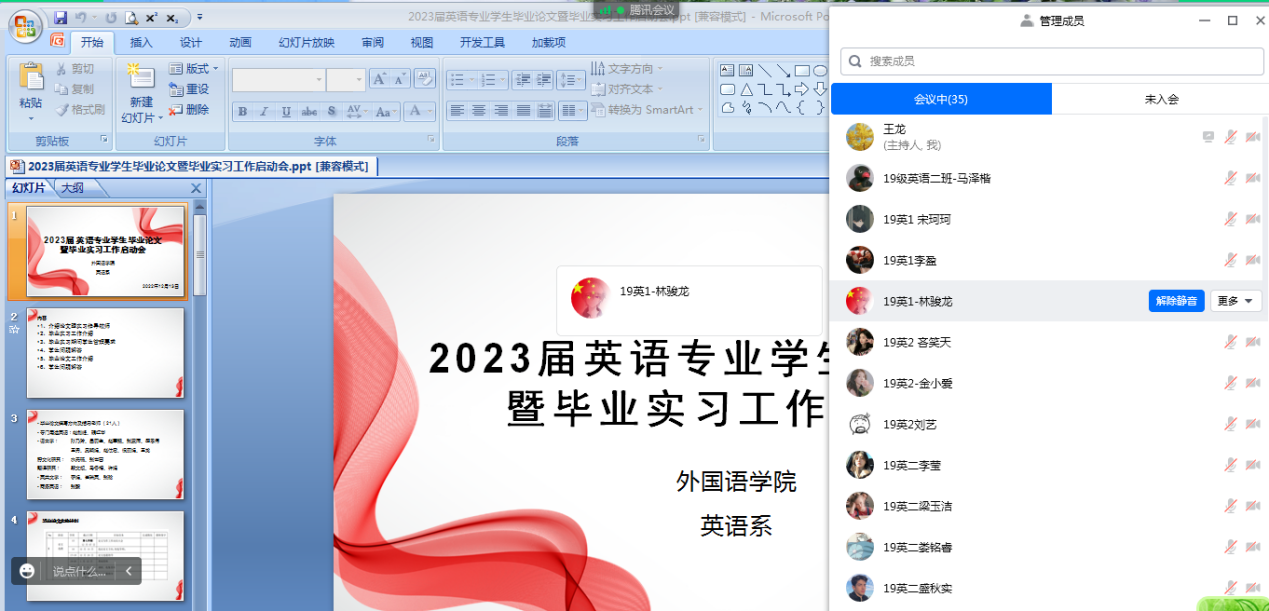Open the 未入会 members tab
Screen dimensions: 1269x611
(1161, 99)
